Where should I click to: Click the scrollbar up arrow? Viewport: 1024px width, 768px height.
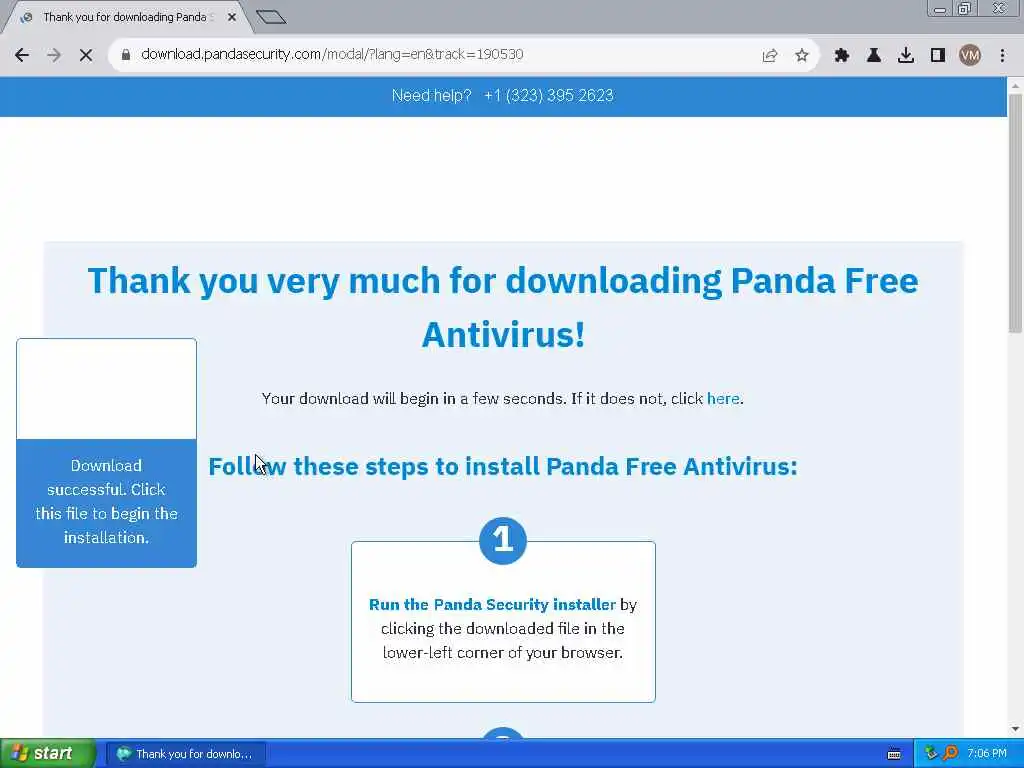[1015, 86]
